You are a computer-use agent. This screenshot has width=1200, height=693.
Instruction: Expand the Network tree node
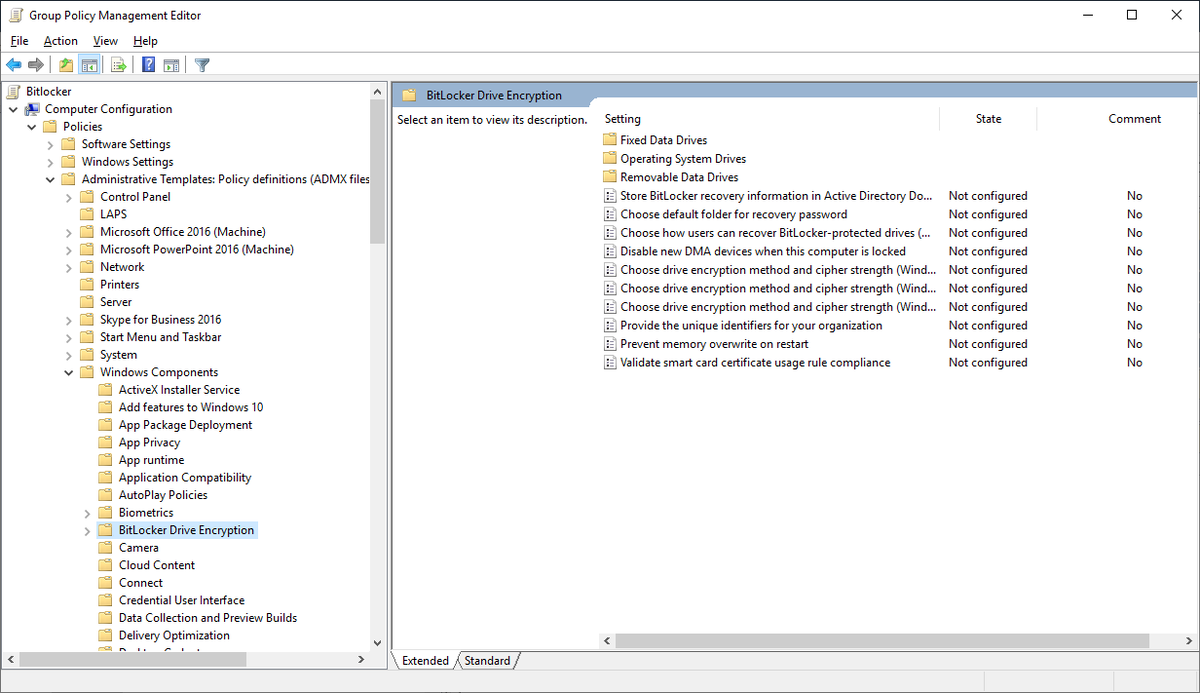tap(69, 267)
